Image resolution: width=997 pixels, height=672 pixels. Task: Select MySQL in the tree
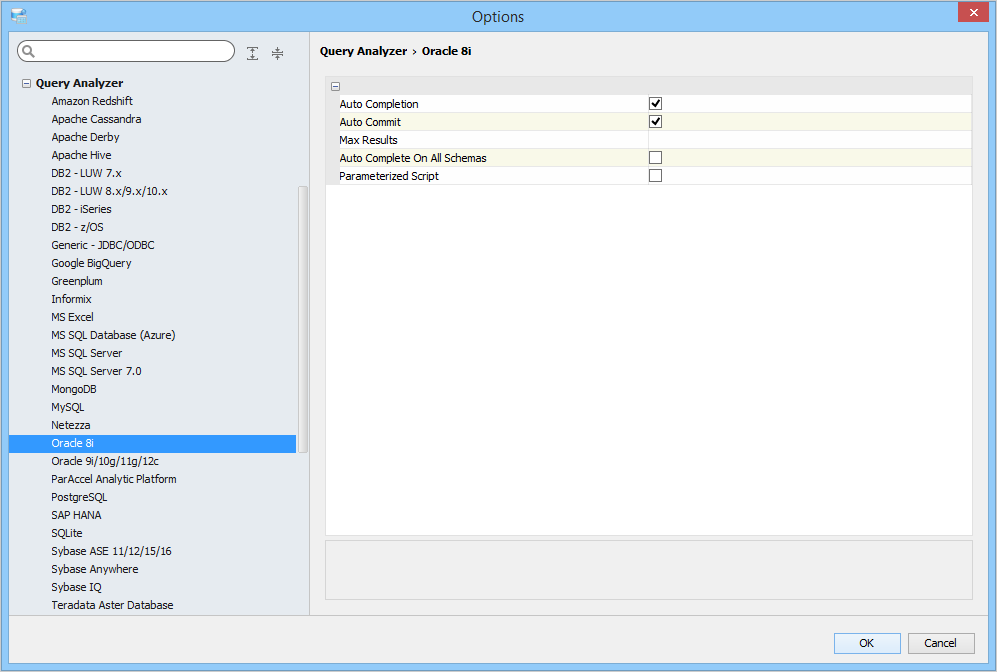tap(67, 408)
